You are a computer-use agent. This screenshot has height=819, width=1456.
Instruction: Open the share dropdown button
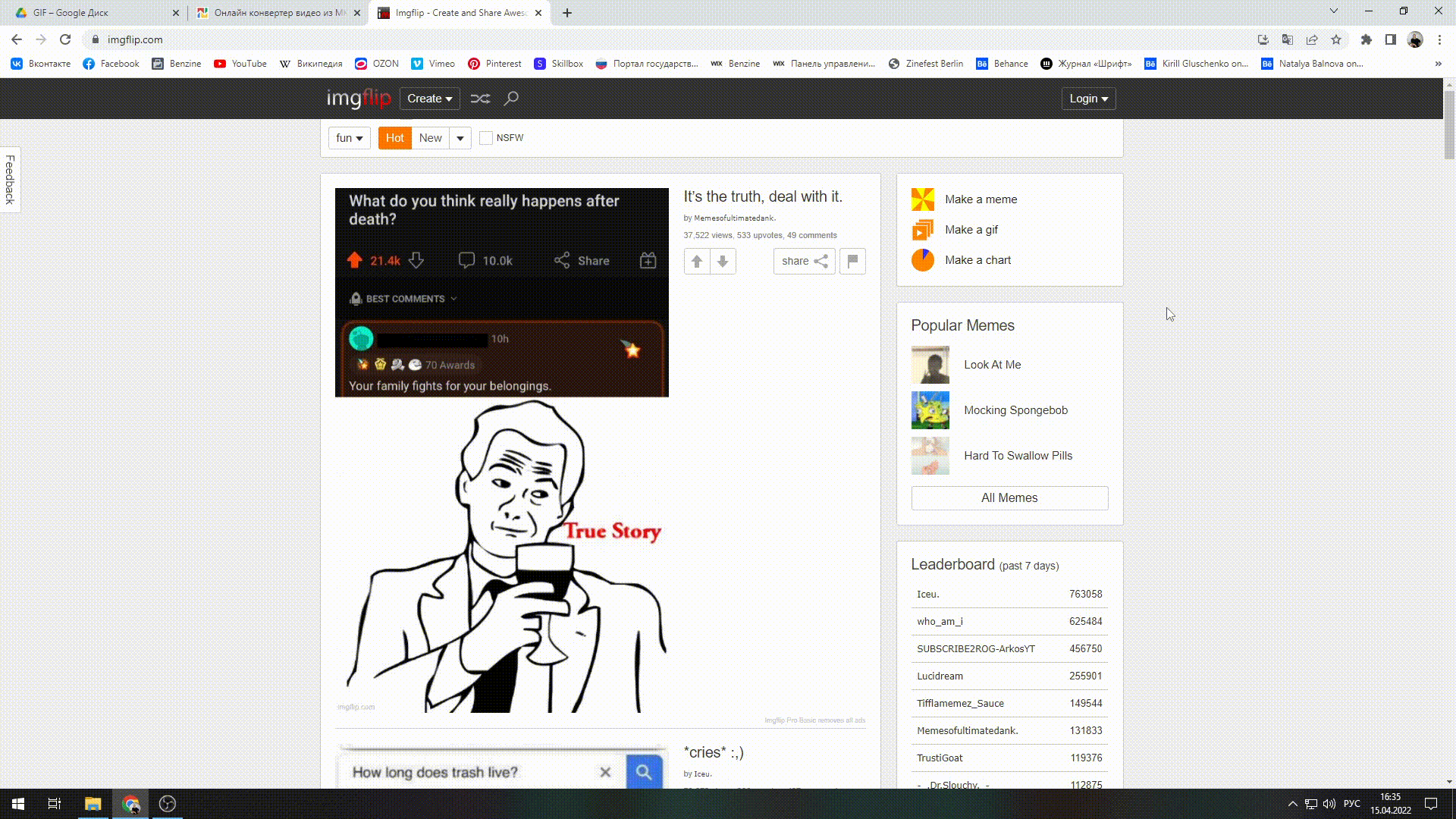pyautogui.click(x=804, y=261)
